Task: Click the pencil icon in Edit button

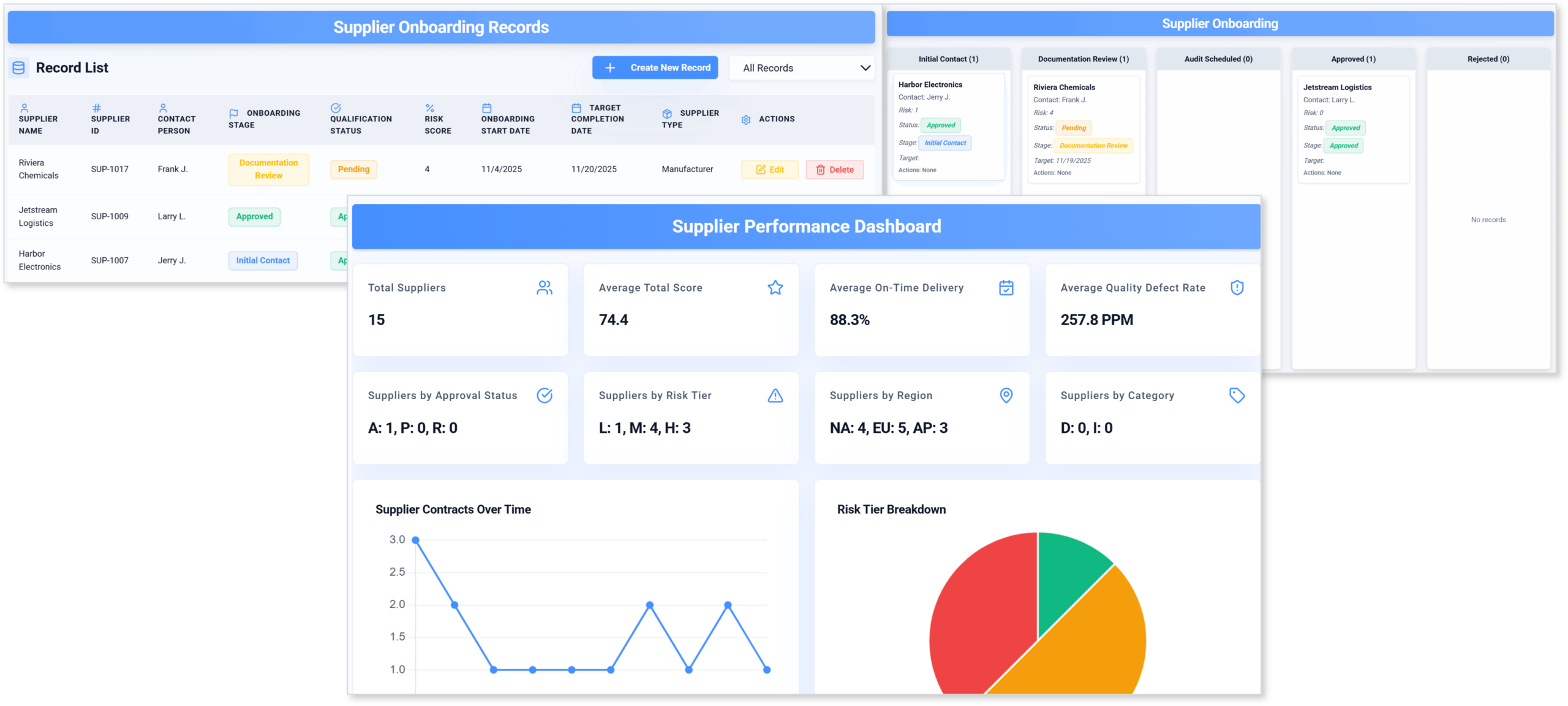Action: coord(761,170)
